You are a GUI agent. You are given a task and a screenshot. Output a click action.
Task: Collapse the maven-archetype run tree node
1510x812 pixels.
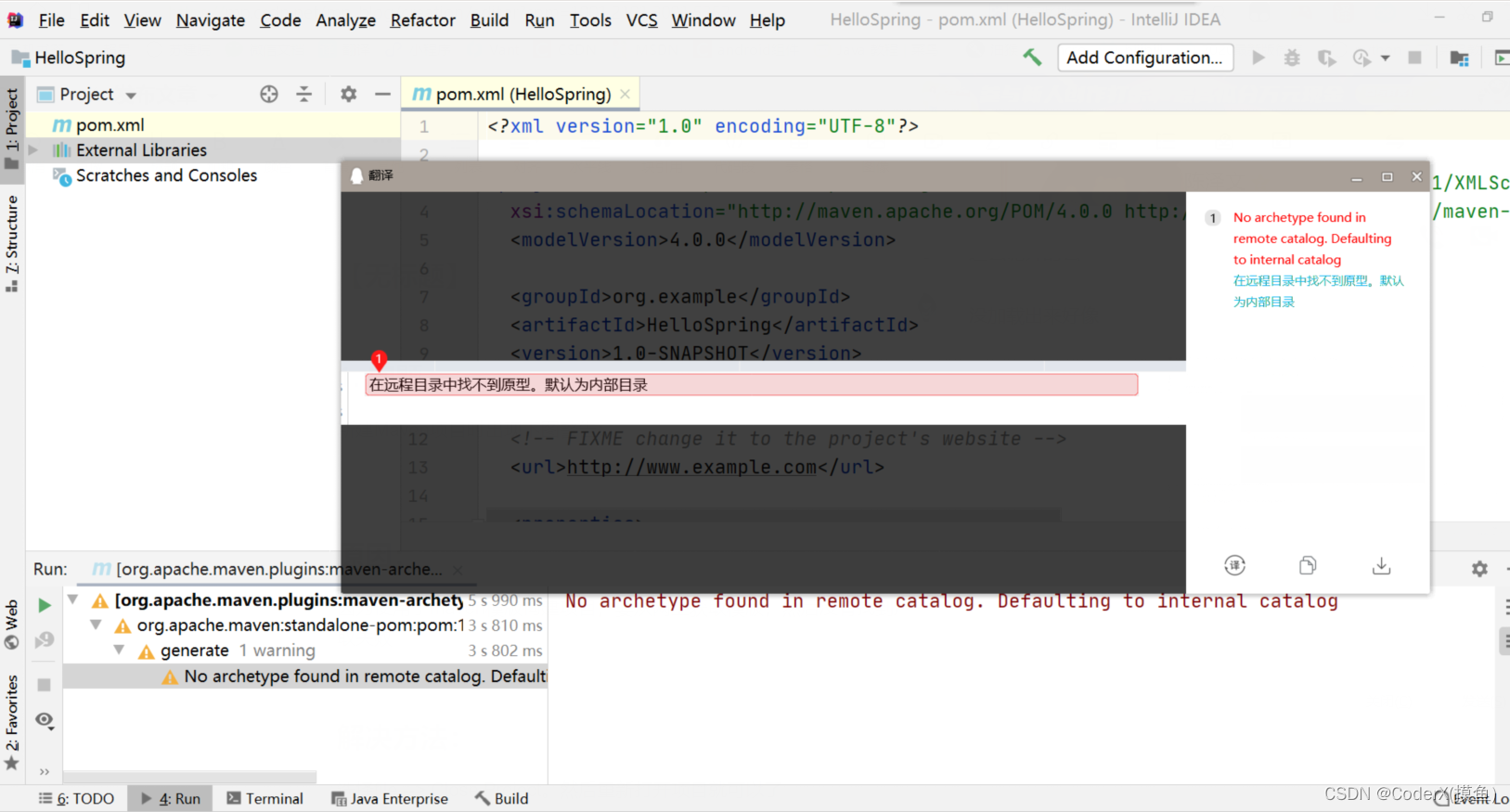72,600
